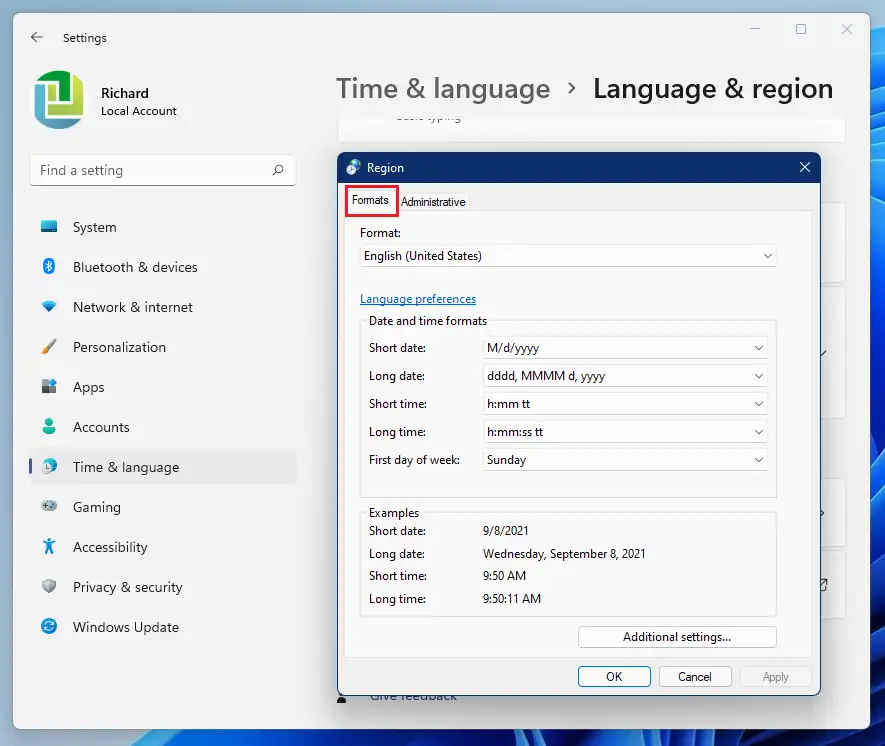Open Privacy & security settings
This screenshot has height=746, width=885.
(x=163, y=587)
